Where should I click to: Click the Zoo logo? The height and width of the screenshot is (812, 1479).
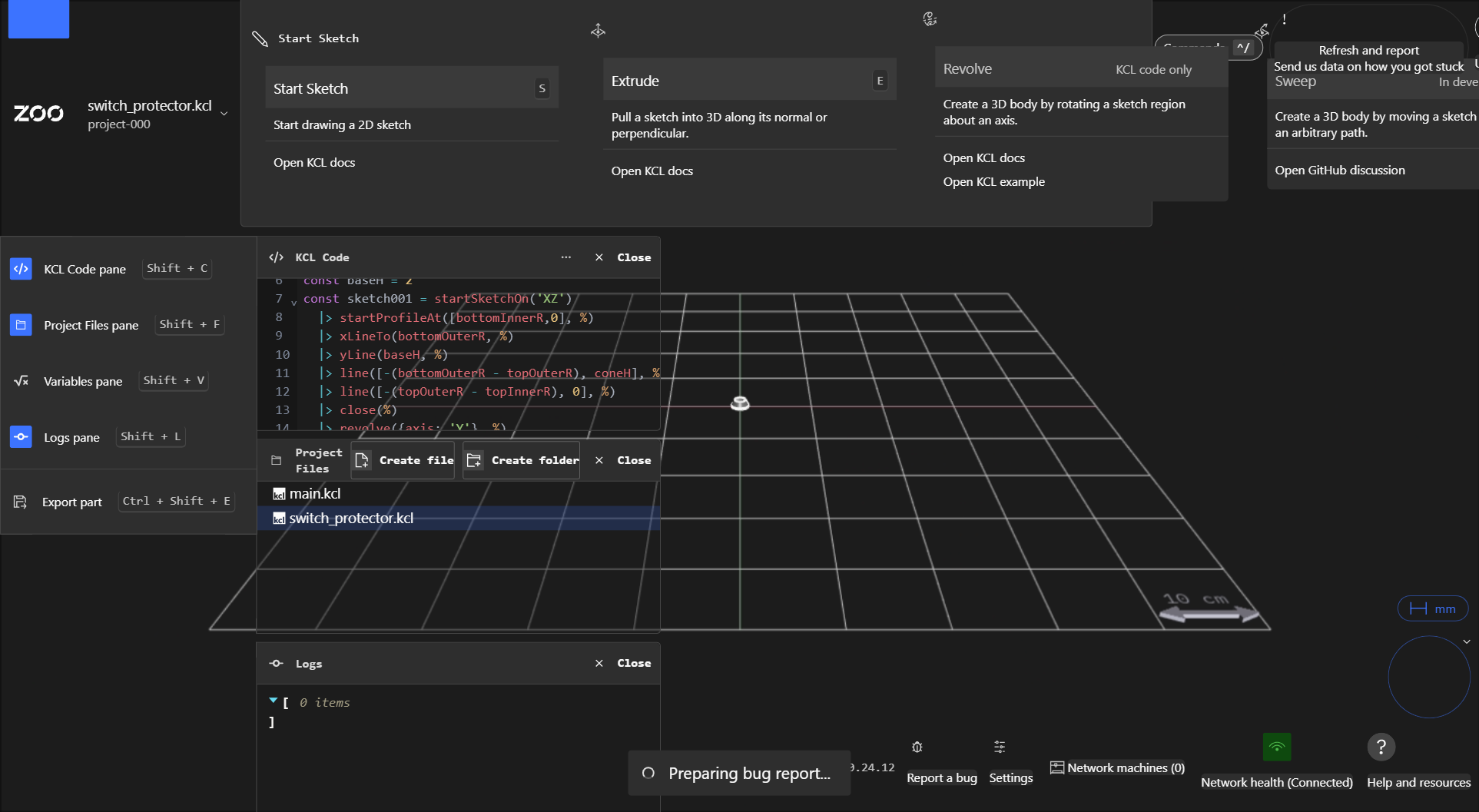[38, 114]
